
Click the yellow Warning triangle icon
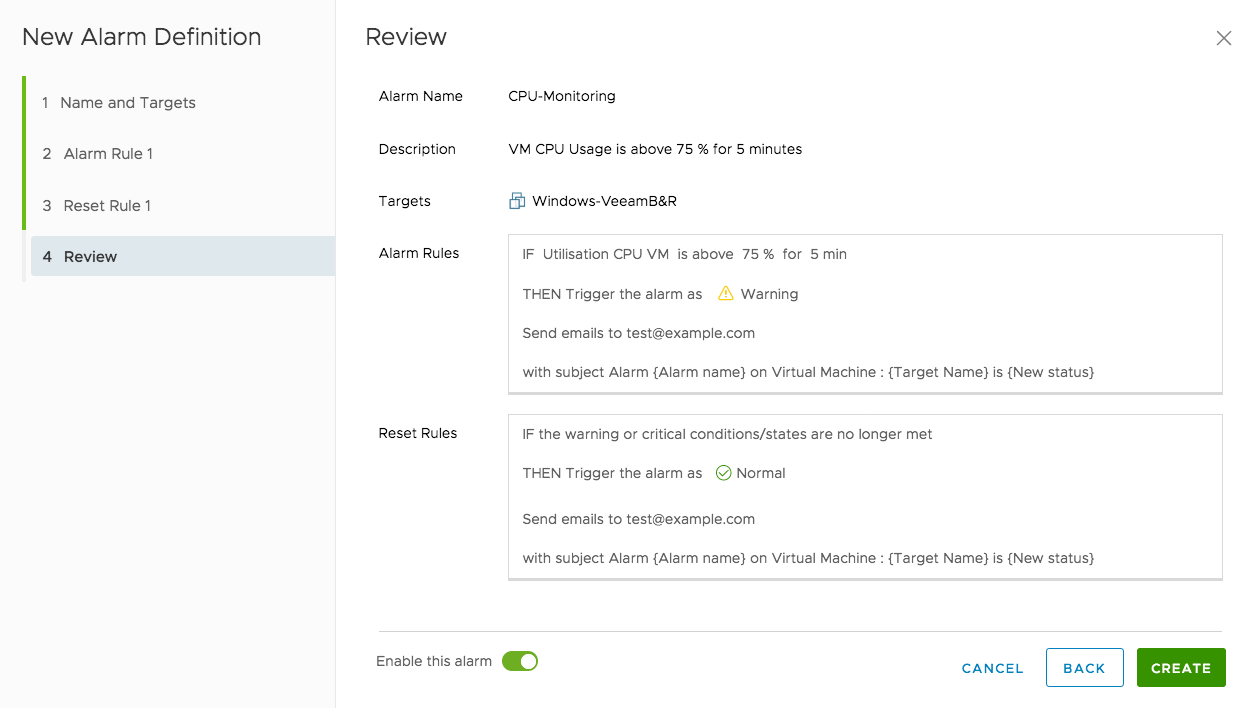726,293
